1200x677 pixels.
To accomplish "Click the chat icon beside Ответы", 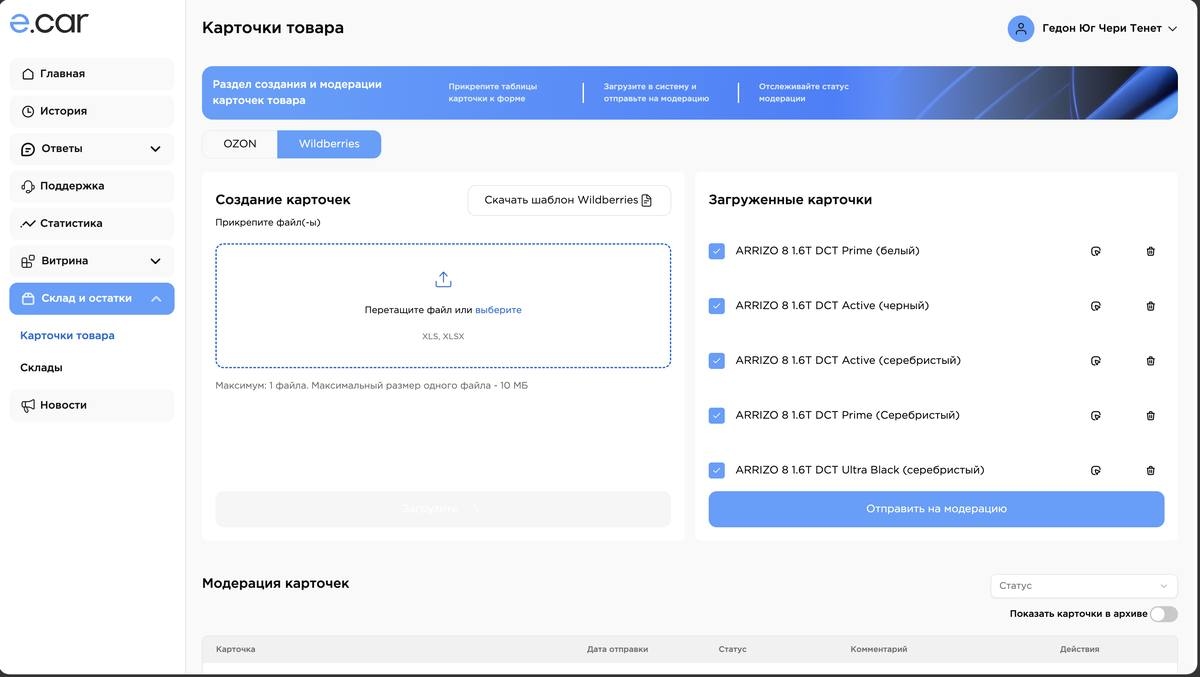I will [x=28, y=149].
